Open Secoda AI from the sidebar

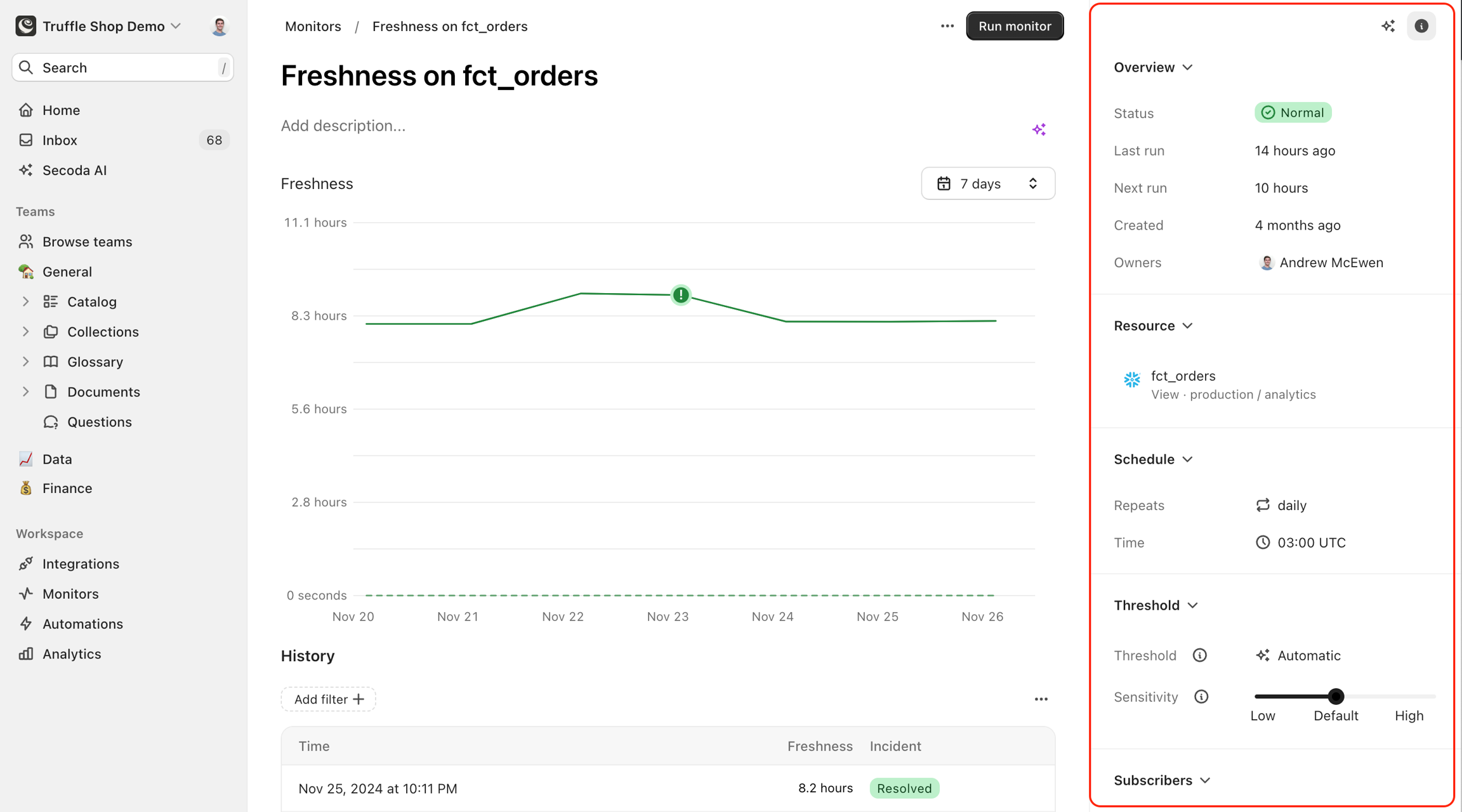[74, 170]
